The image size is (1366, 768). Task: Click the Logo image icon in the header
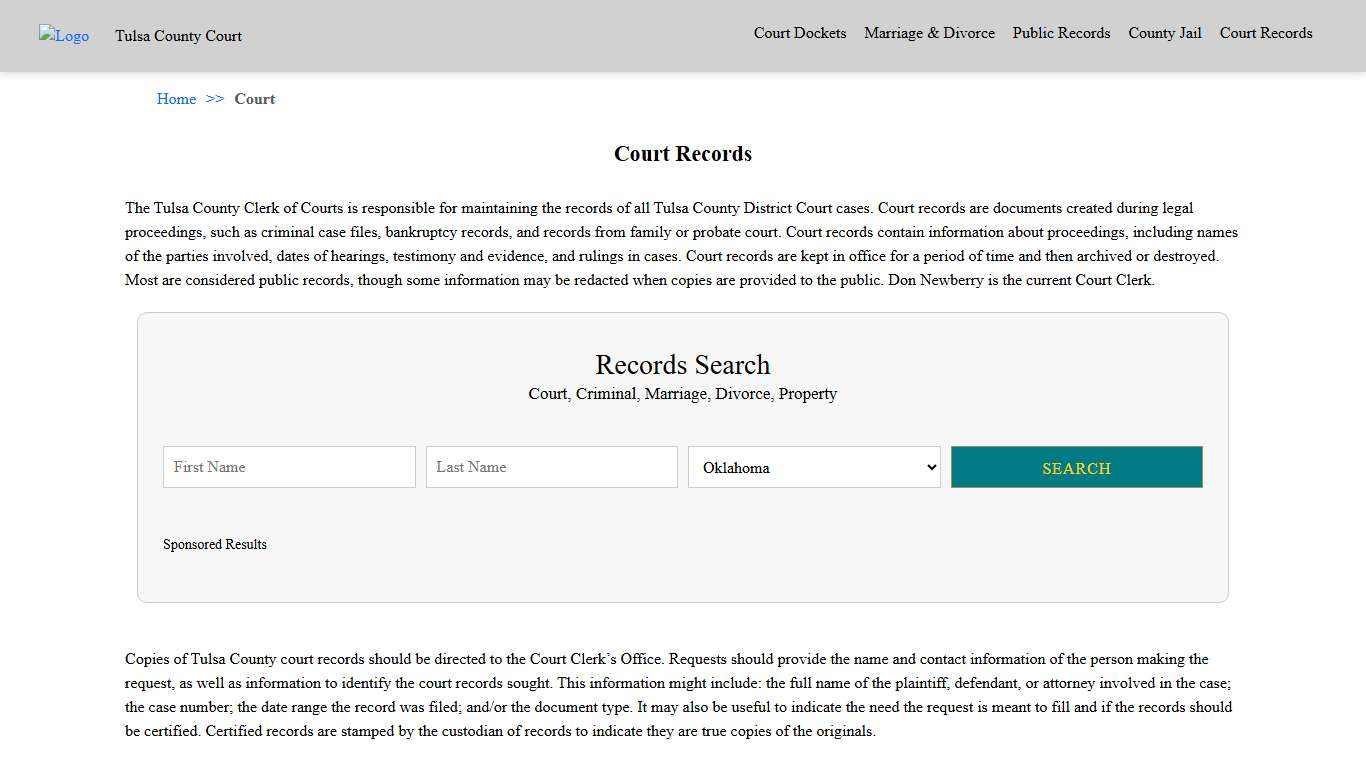point(63,36)
